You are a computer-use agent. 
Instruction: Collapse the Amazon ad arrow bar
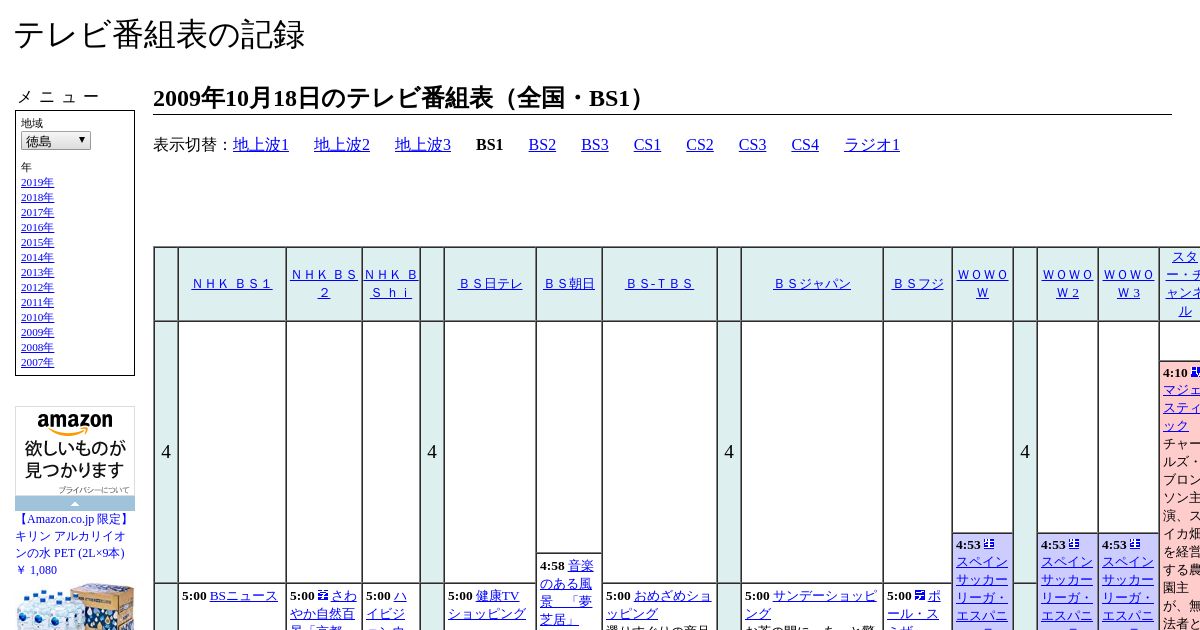click(75, 504)
